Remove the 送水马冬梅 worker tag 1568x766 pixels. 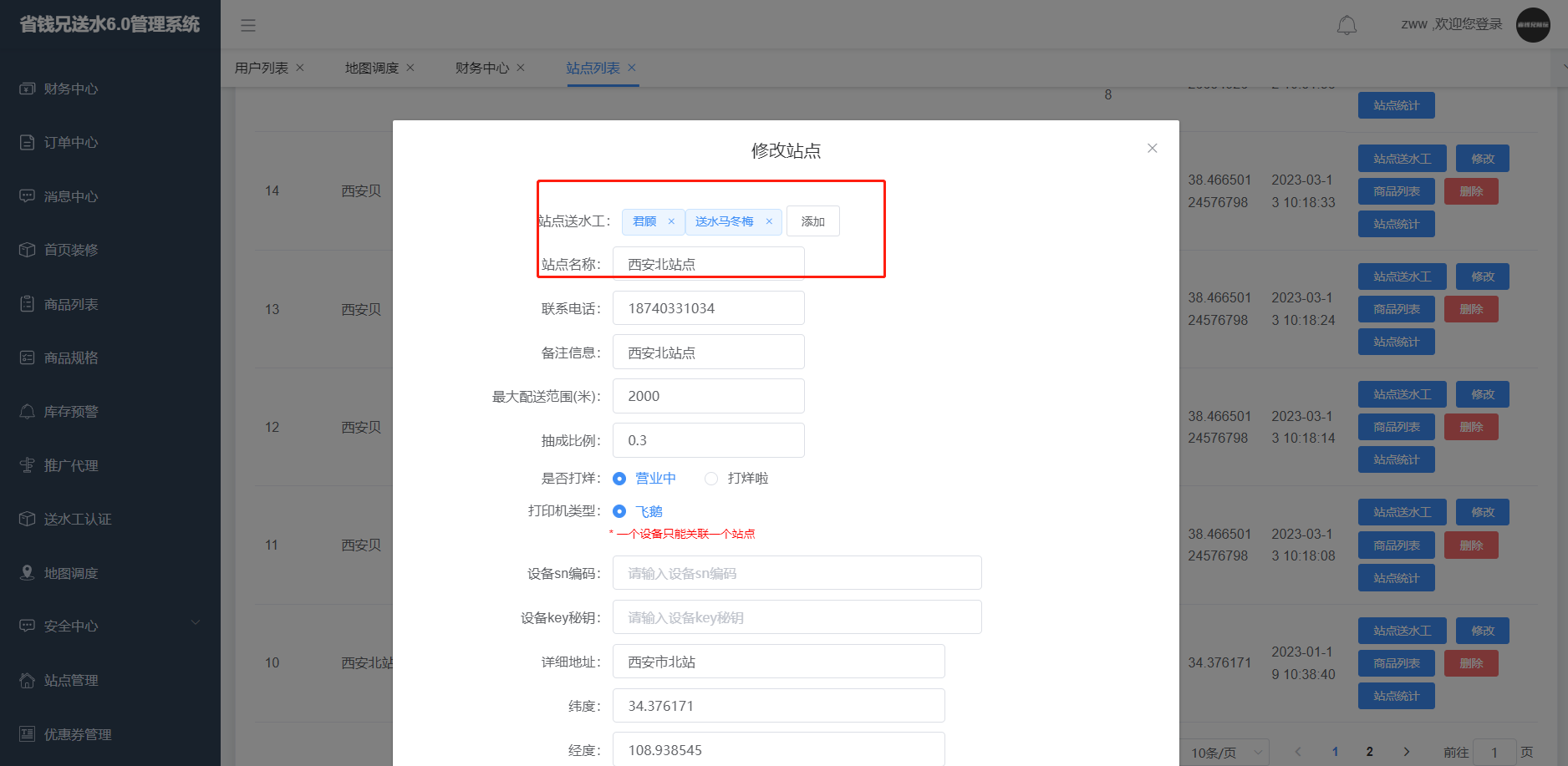point(769,221)
